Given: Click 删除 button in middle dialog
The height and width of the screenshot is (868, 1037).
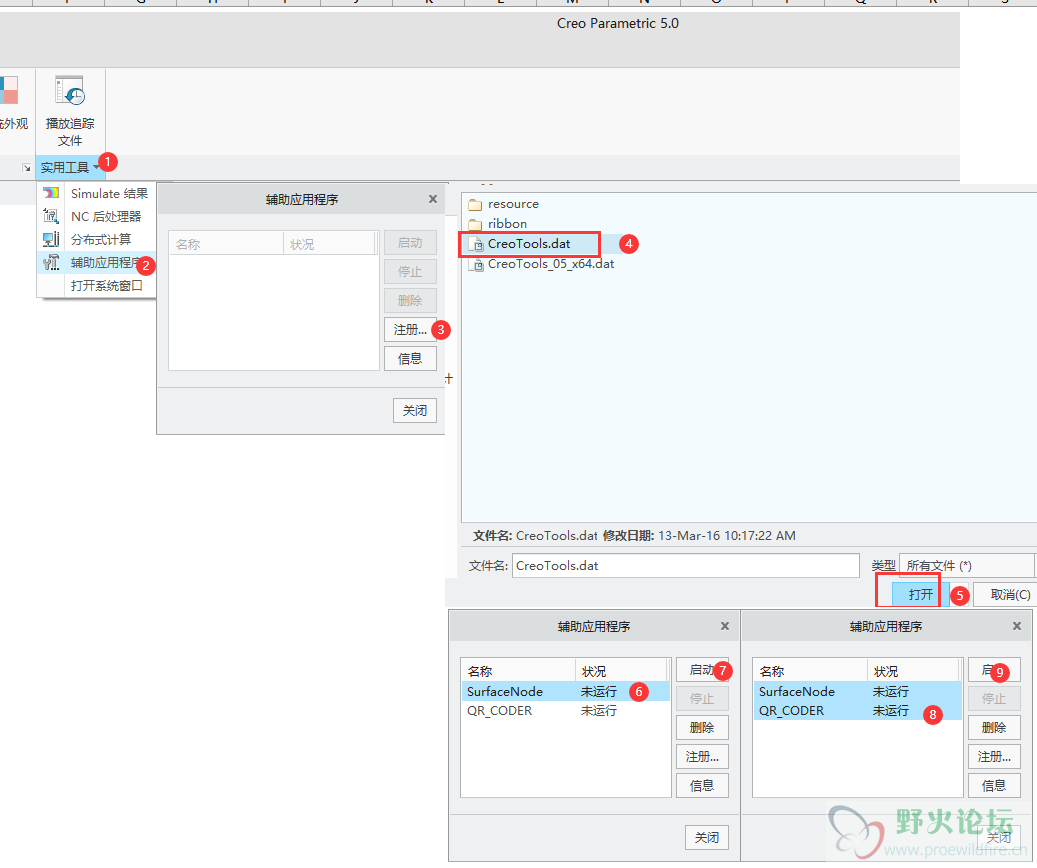Looking at the screenshot, I should coord(702,728).
